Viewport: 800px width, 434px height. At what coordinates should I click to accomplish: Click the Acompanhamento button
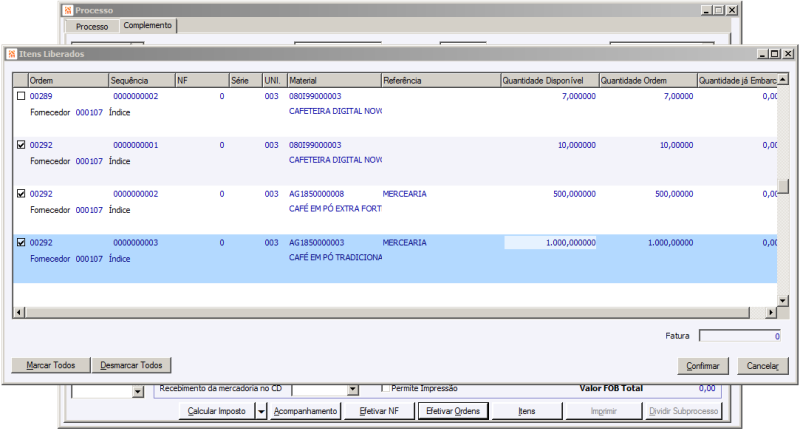pyautogui.click(x=305, y=411)
